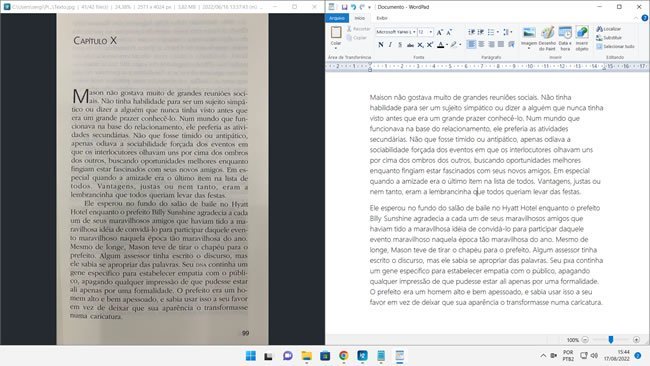This screenshot has width=650, height=366.
Task: Click the Recortar (cut) button
Action: (x=359, y=29)
